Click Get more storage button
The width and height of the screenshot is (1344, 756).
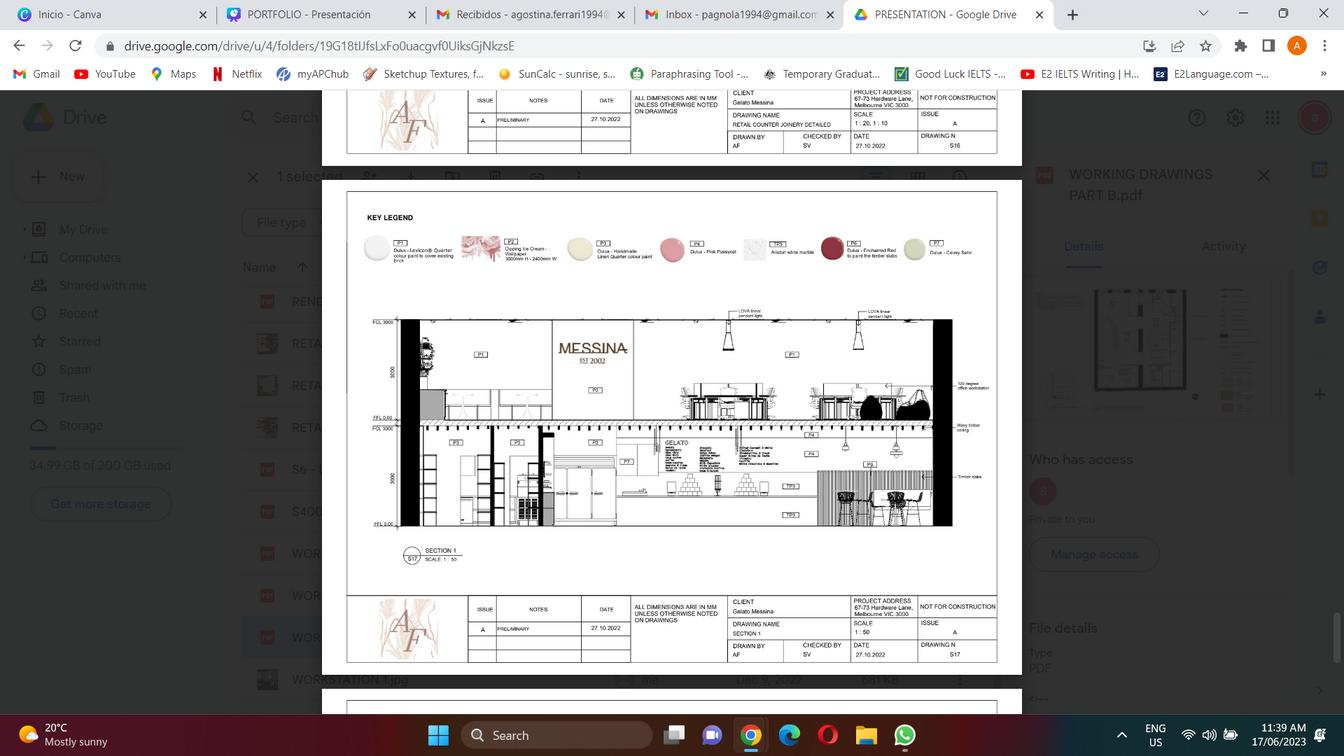101,504
